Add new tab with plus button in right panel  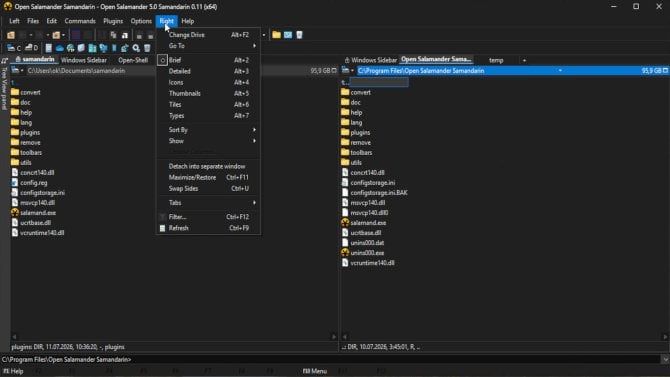pos(524,60)
